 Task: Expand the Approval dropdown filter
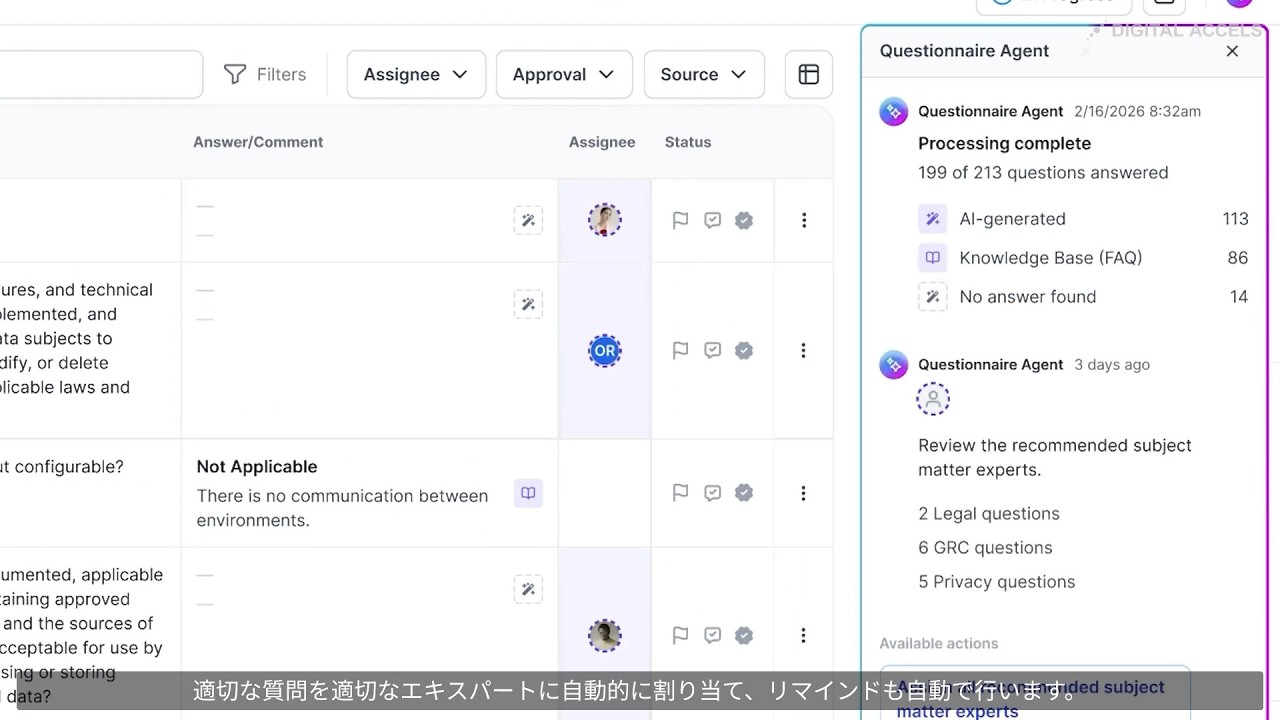pyautogui.click(x=564, y=75)
